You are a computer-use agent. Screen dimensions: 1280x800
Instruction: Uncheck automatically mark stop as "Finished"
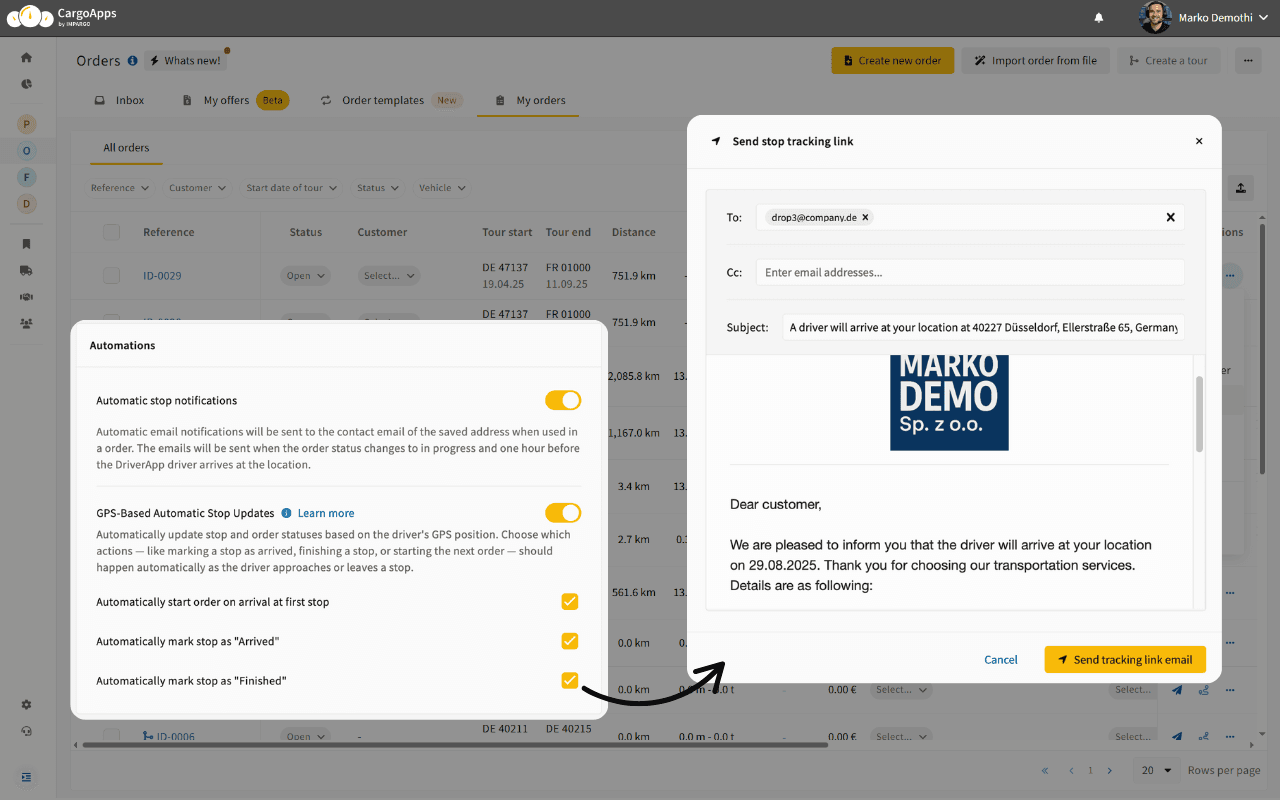tap(569, 681)
